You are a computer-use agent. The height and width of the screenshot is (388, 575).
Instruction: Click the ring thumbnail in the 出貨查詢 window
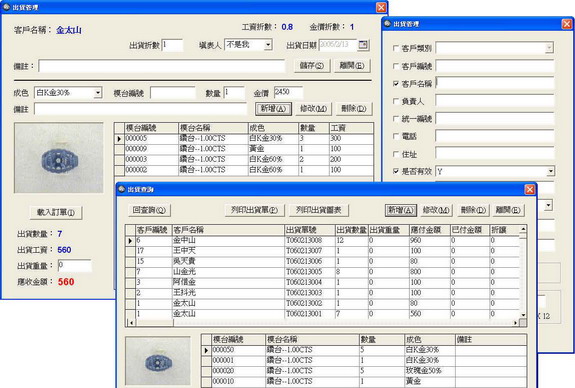[x=158, y=360]
